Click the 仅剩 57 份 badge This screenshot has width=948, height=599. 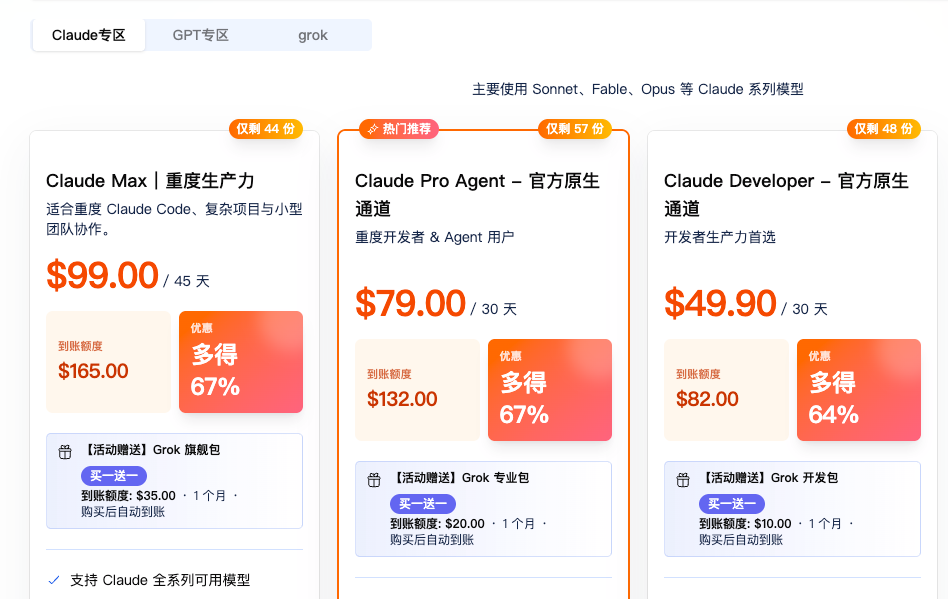coord(574,129)
